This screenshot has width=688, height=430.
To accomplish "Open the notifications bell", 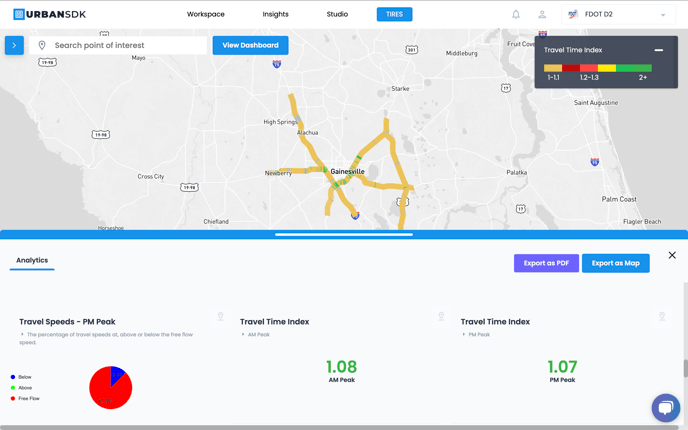I will tap(516, 14).
